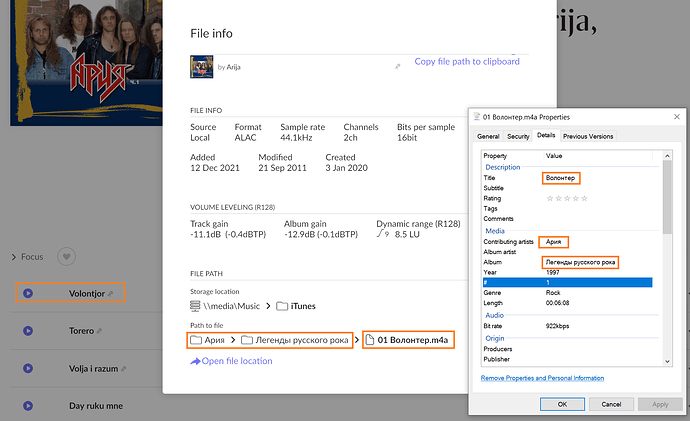Viewport: 690px width, 421px height.
Task: Click the storage server icon before \\media\Music
Action: click(195, 306)
